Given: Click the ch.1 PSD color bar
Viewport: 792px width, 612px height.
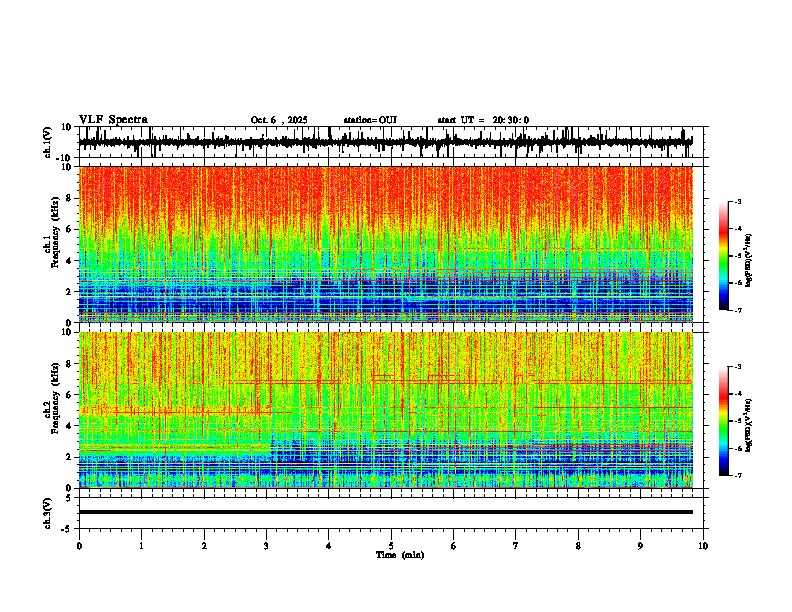Looking at the screenshot, I should 723,256.
